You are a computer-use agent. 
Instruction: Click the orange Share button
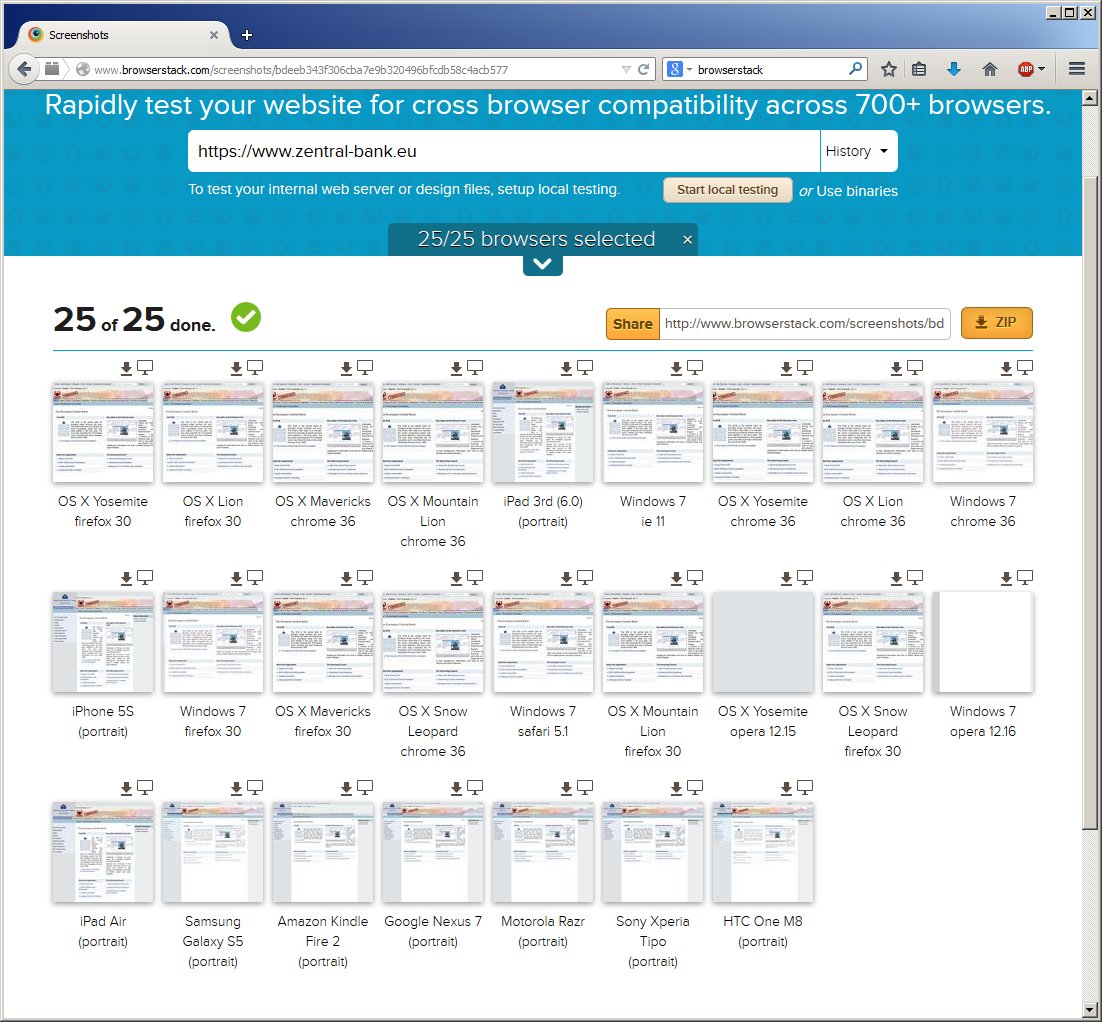pos(633,323)
